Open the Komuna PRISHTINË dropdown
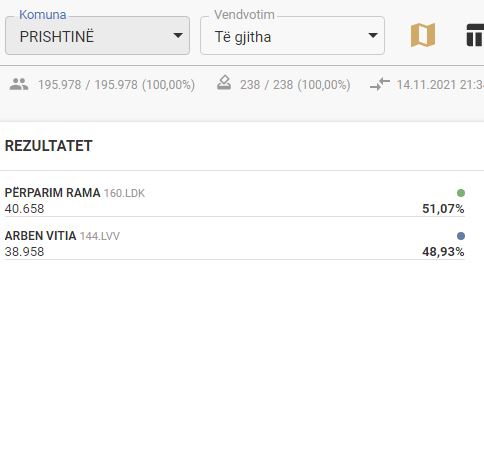Viewport: 484px width, 455px height. (x=97, y=35)
